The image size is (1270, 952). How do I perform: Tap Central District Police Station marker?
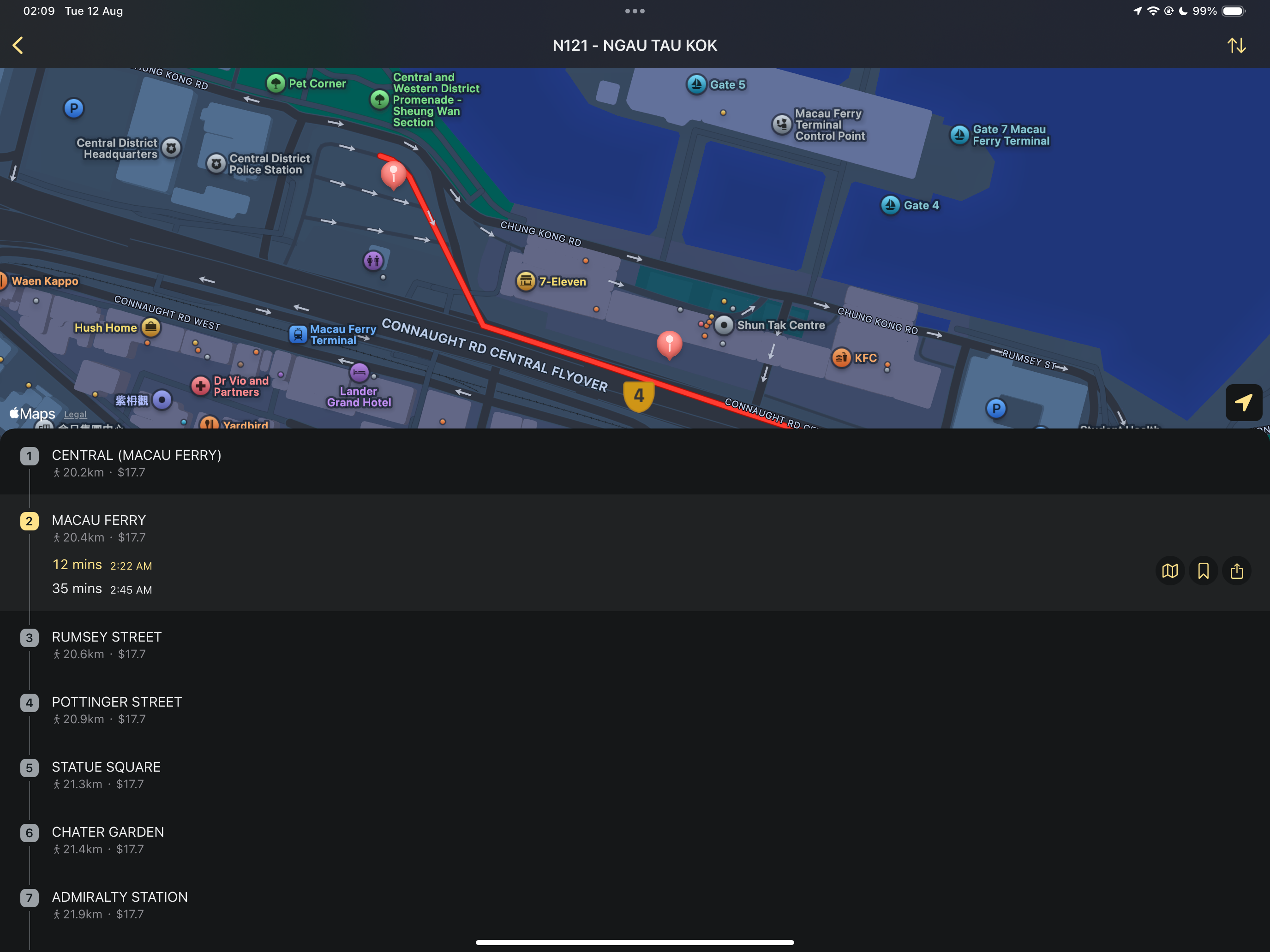216,164
